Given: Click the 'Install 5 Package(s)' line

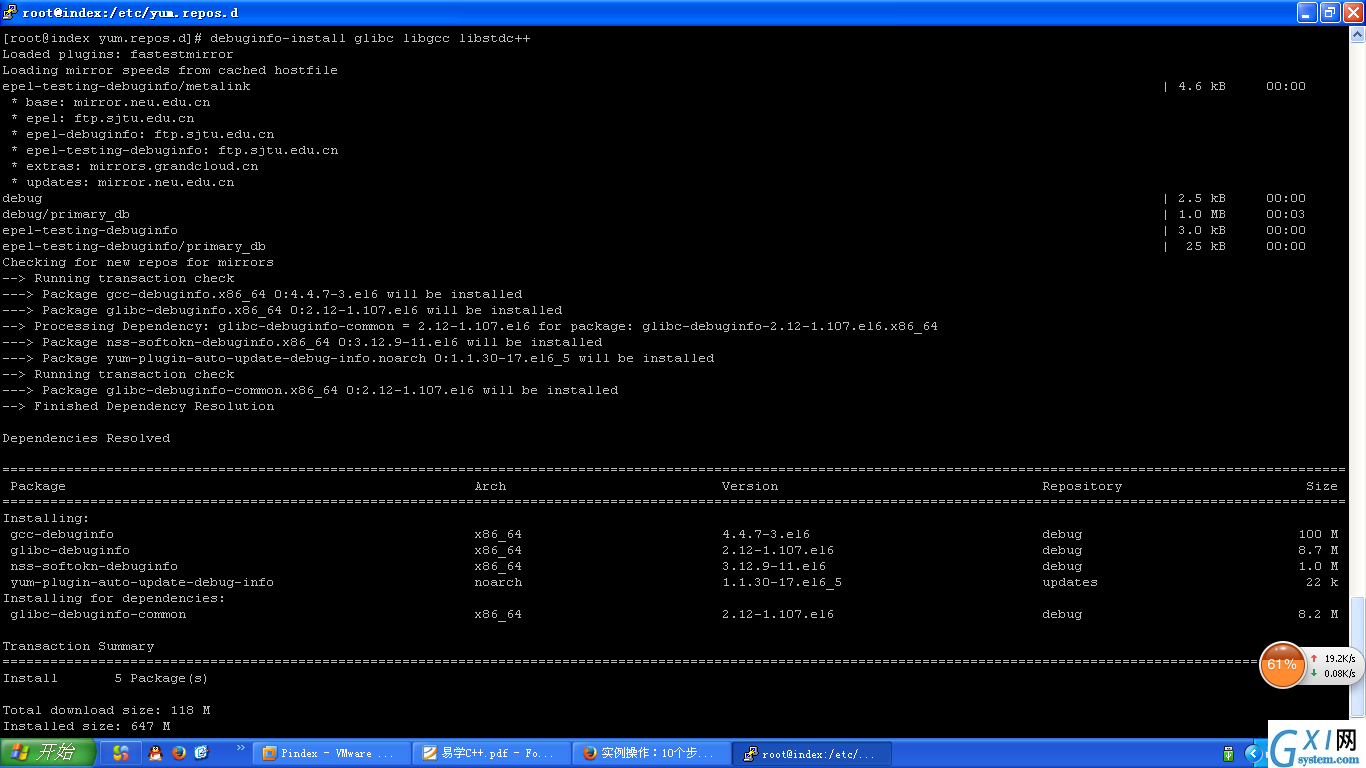Looking at the screenshot, I should point(106,678).
